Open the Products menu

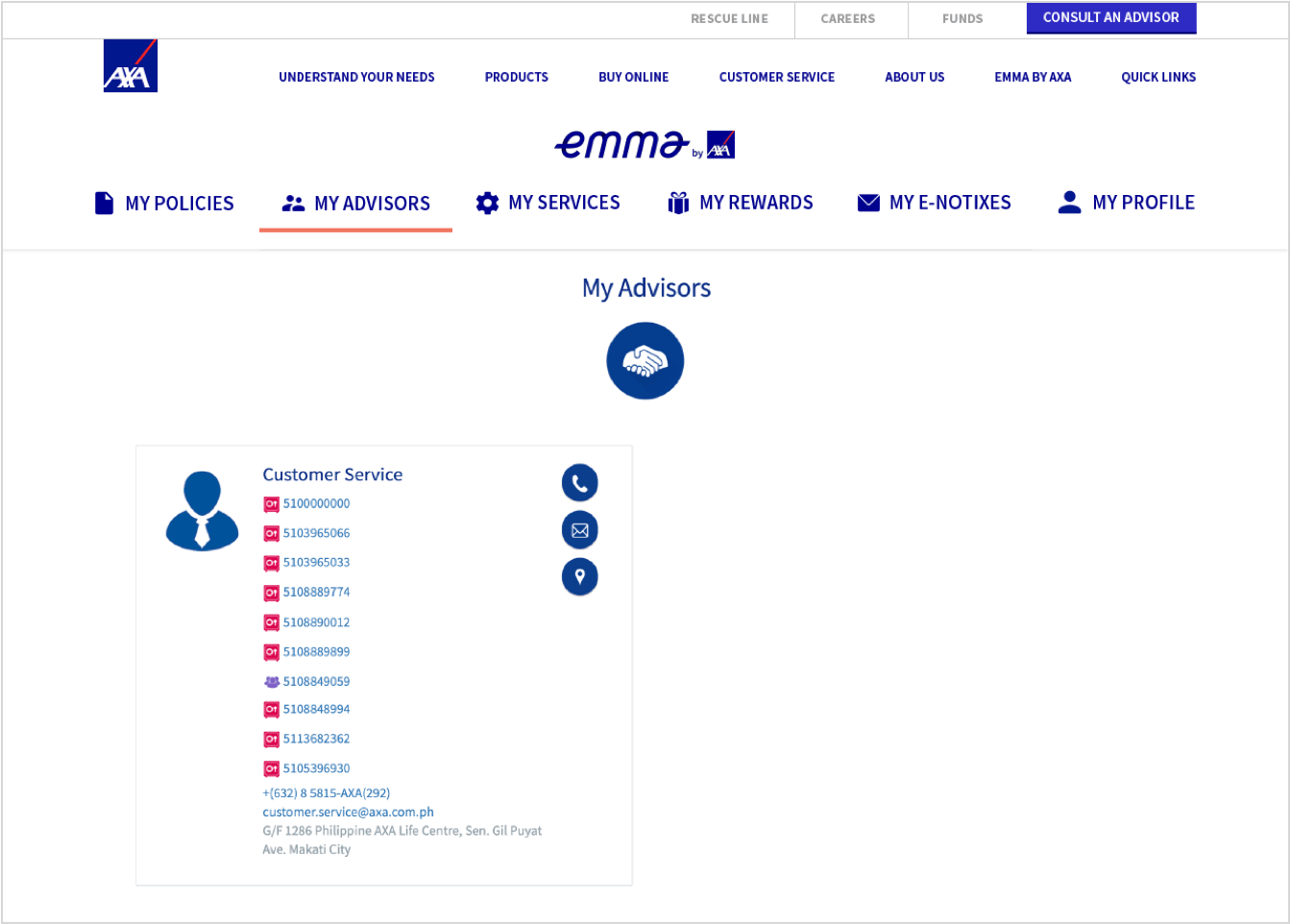tap(517, 77)
